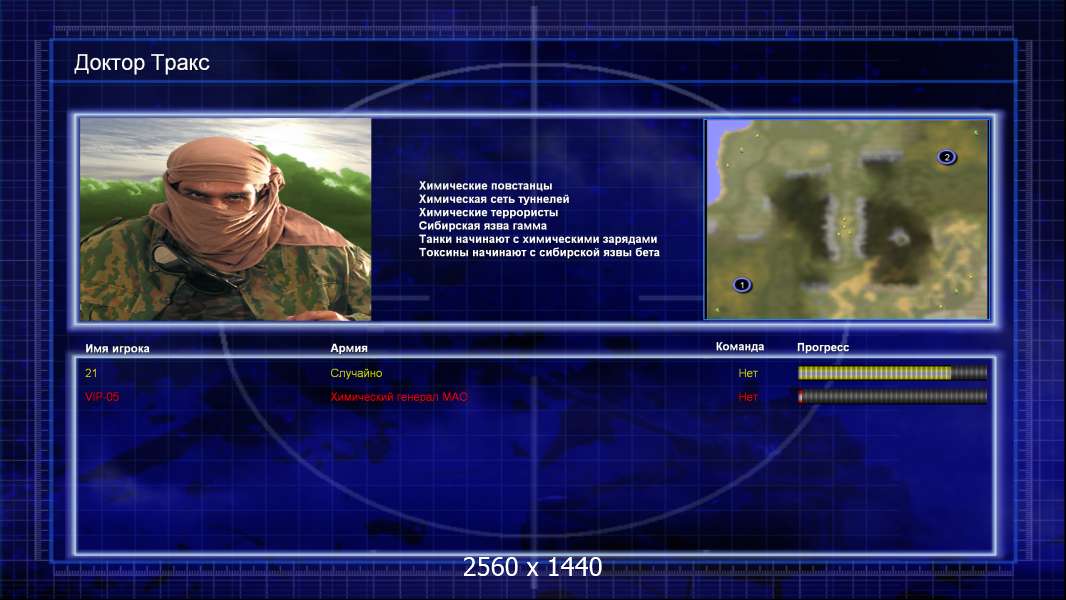Click army value Химический генерал МАО
Screen dimensions: 1066x600
pyautogui.click(x=399, y=397)
